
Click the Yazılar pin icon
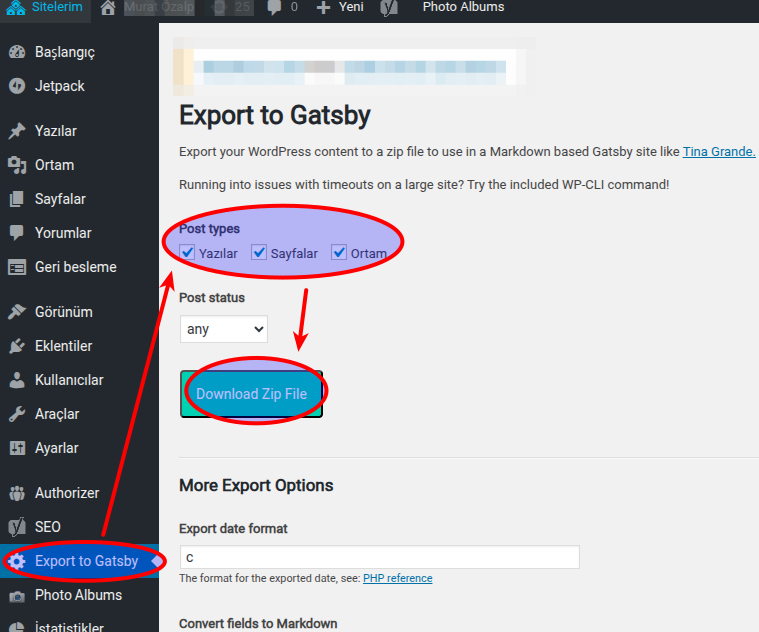click(x=17, y=131)
